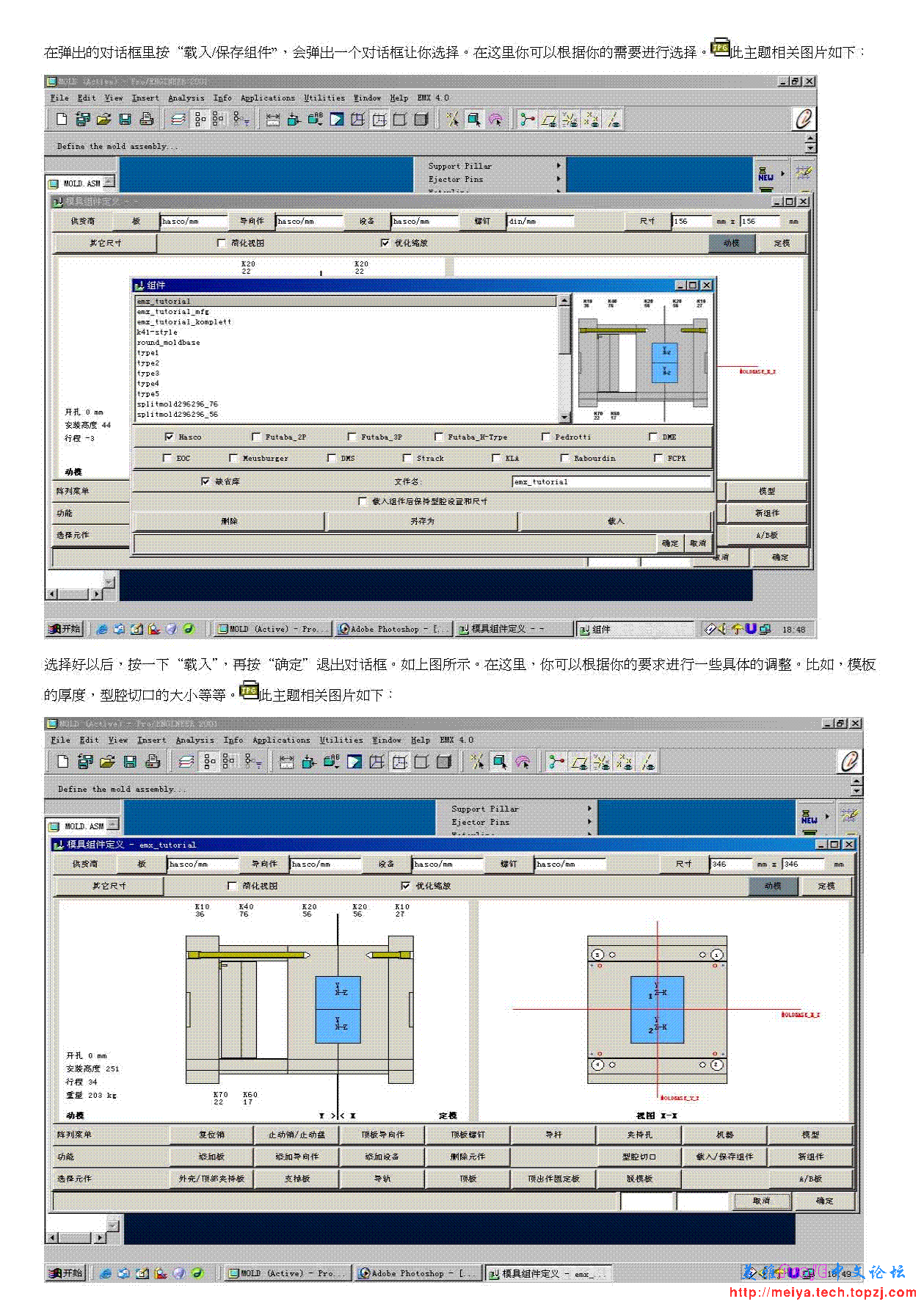This screenshot has width=924, height=1307.
Task: Click Open folder icon in lower screenshot toolbar
Action: coord(107,762)
